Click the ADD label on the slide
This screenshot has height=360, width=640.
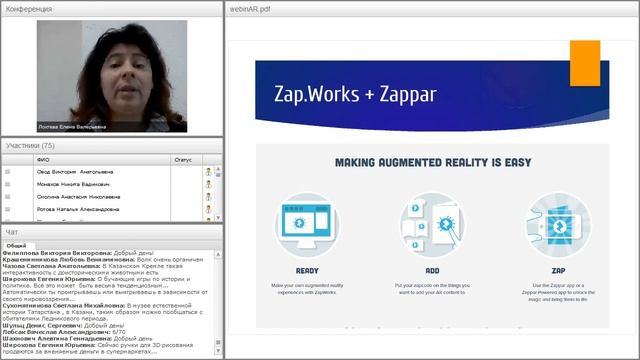coord(432,271)
